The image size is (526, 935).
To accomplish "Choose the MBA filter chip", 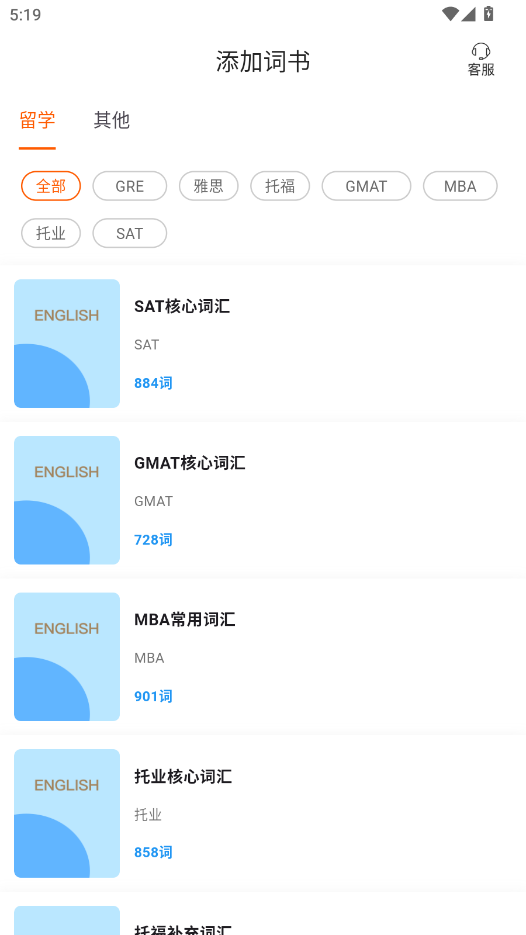I will click(x=460, y=186).
